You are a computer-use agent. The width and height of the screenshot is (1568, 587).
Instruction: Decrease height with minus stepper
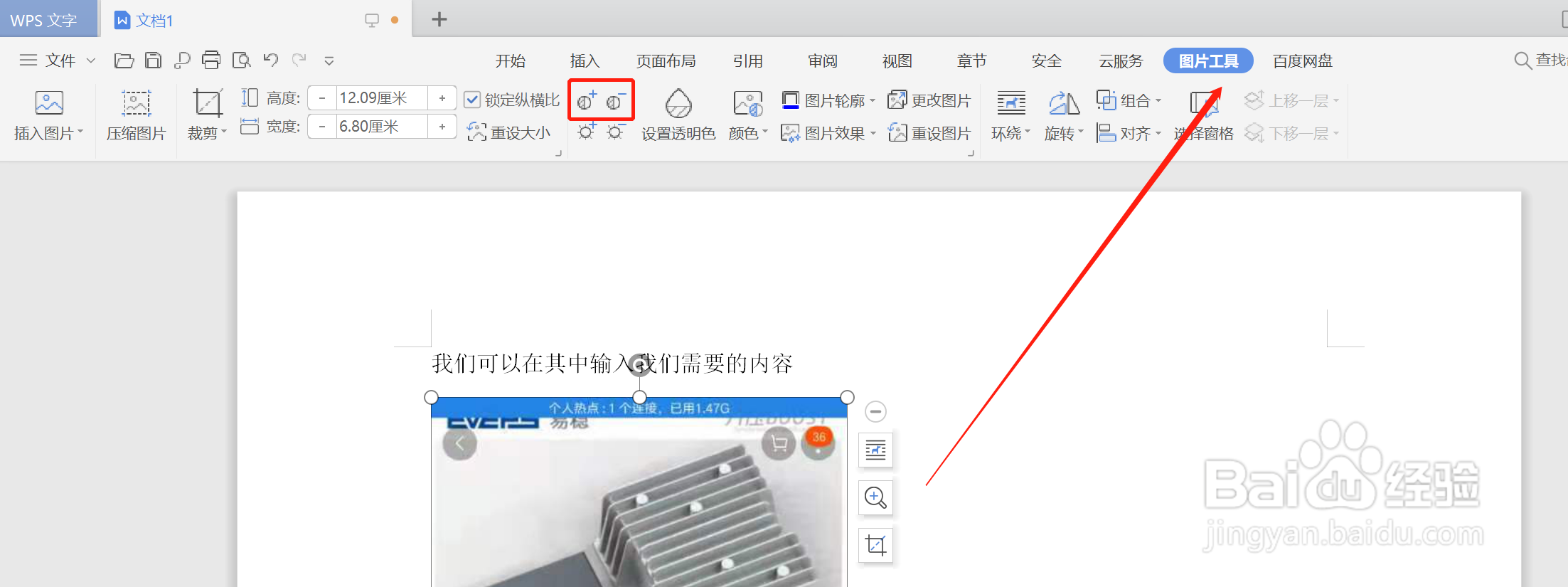tap(322, 98)
